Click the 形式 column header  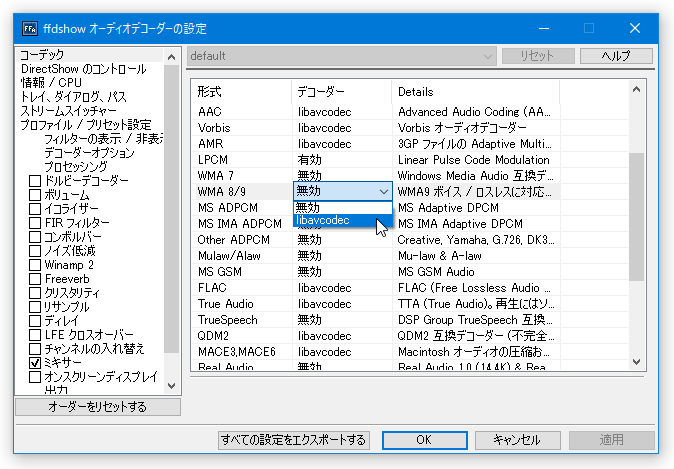coord(242,92)
